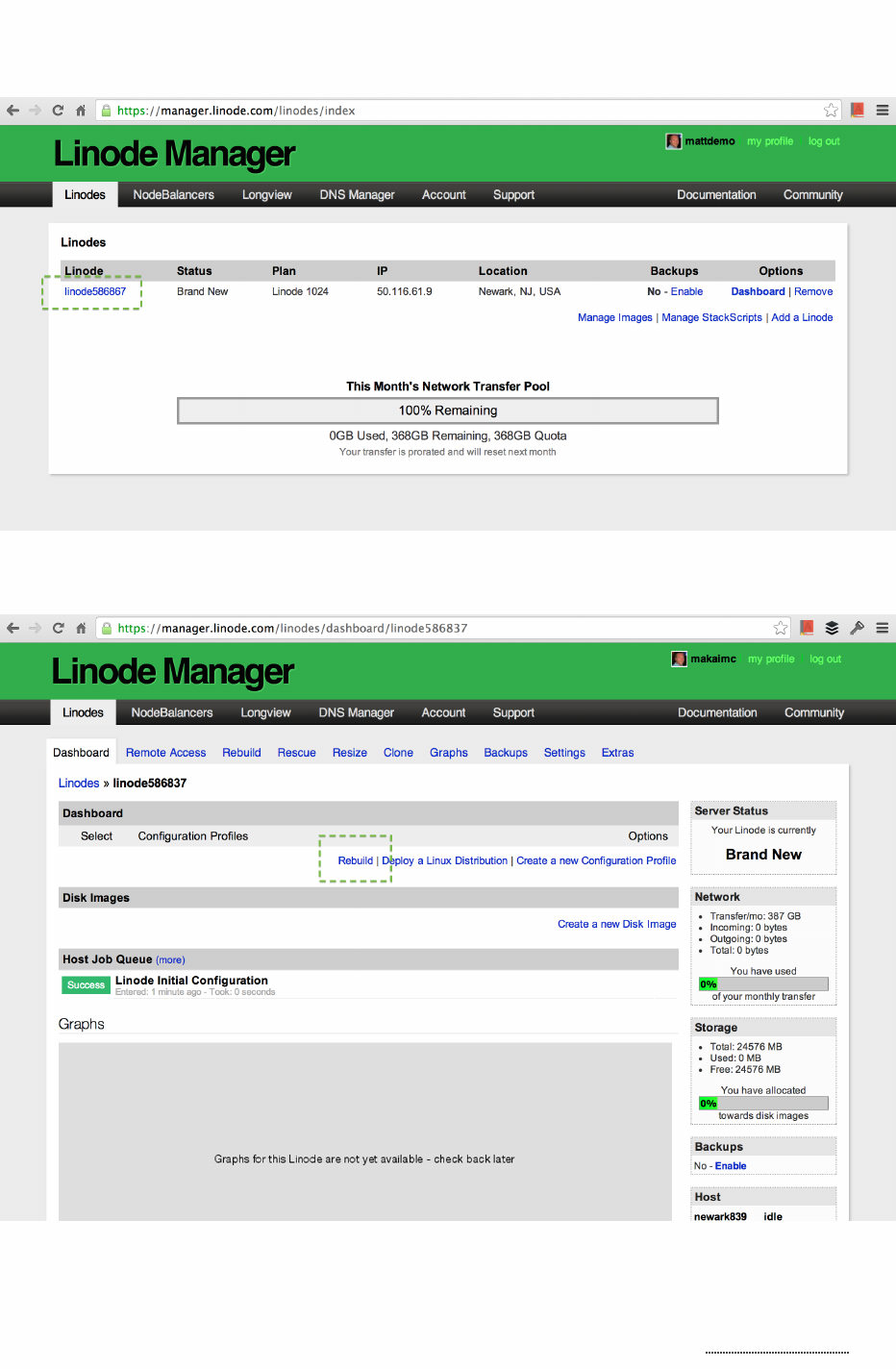Open the Chrome menu in top window
Screen dimensions: 896x1369
click(883, 111)
